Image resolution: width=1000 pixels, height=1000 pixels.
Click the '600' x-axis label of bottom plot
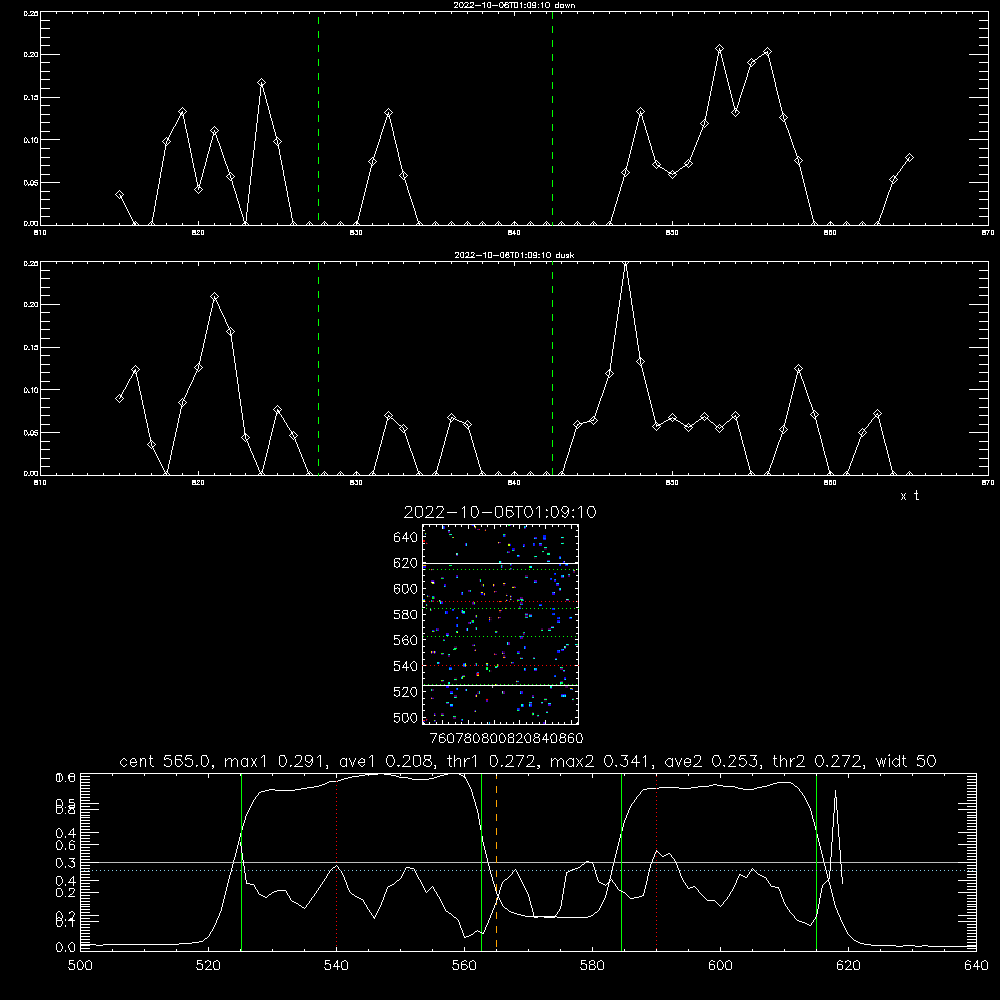[720, 966]
